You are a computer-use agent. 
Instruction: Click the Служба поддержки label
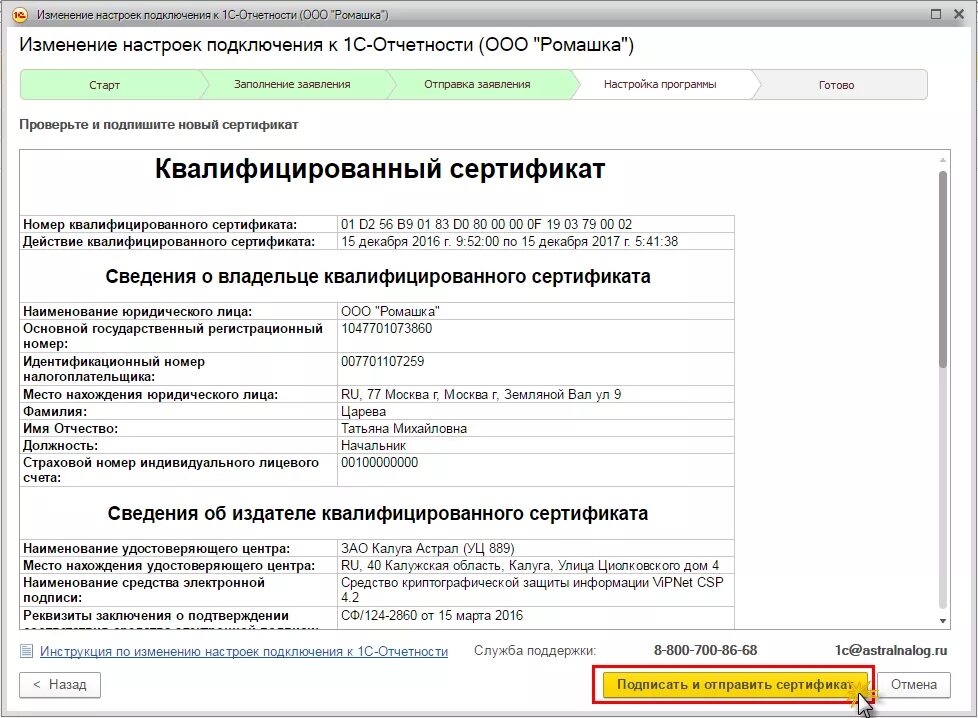tap(535, 651)
